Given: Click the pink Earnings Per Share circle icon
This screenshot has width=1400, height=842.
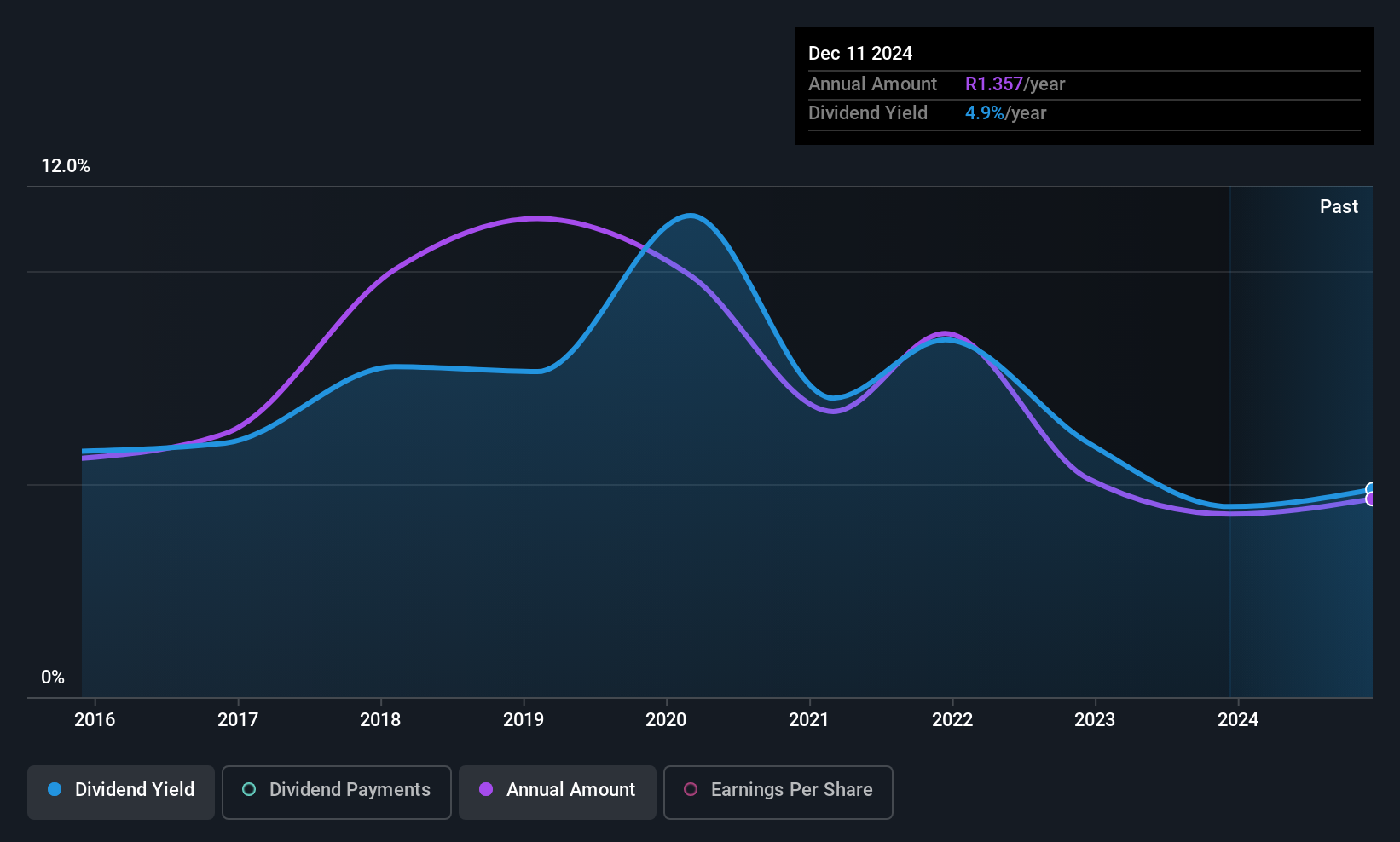Looking at the screenshot, I should click(x=691, y=789).
